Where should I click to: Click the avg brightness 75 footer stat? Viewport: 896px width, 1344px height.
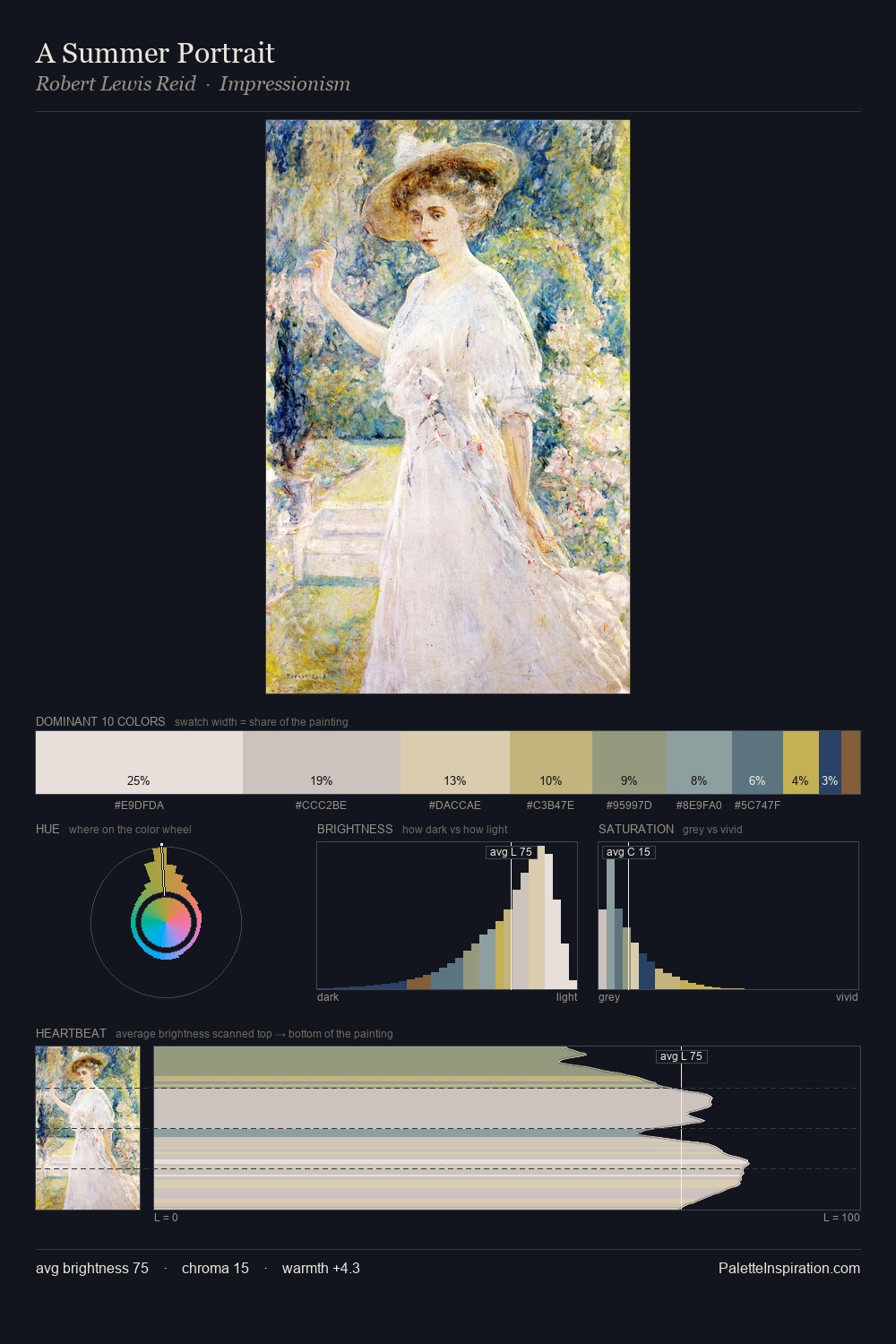[x=92, y=1268]
